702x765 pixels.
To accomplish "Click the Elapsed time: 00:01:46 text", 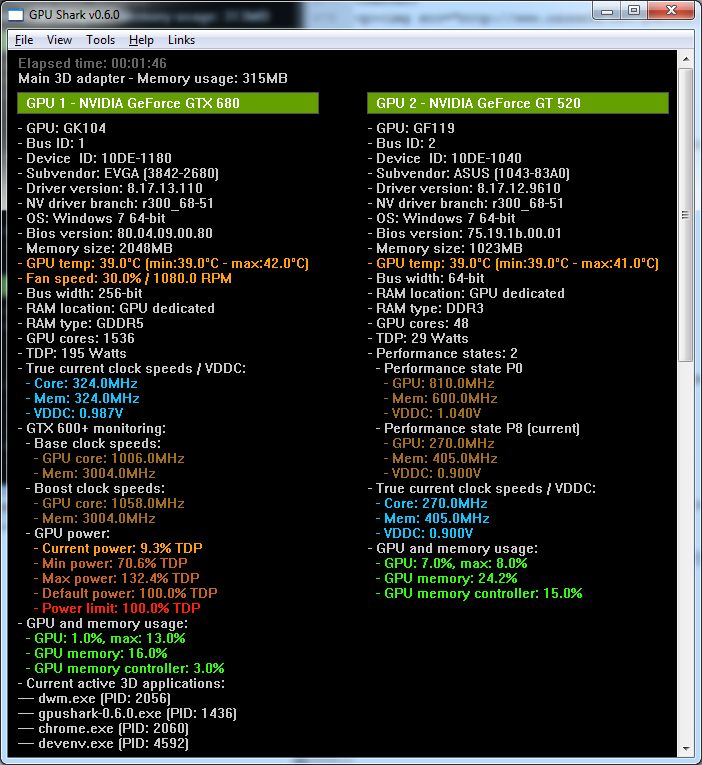I will 92,63.
